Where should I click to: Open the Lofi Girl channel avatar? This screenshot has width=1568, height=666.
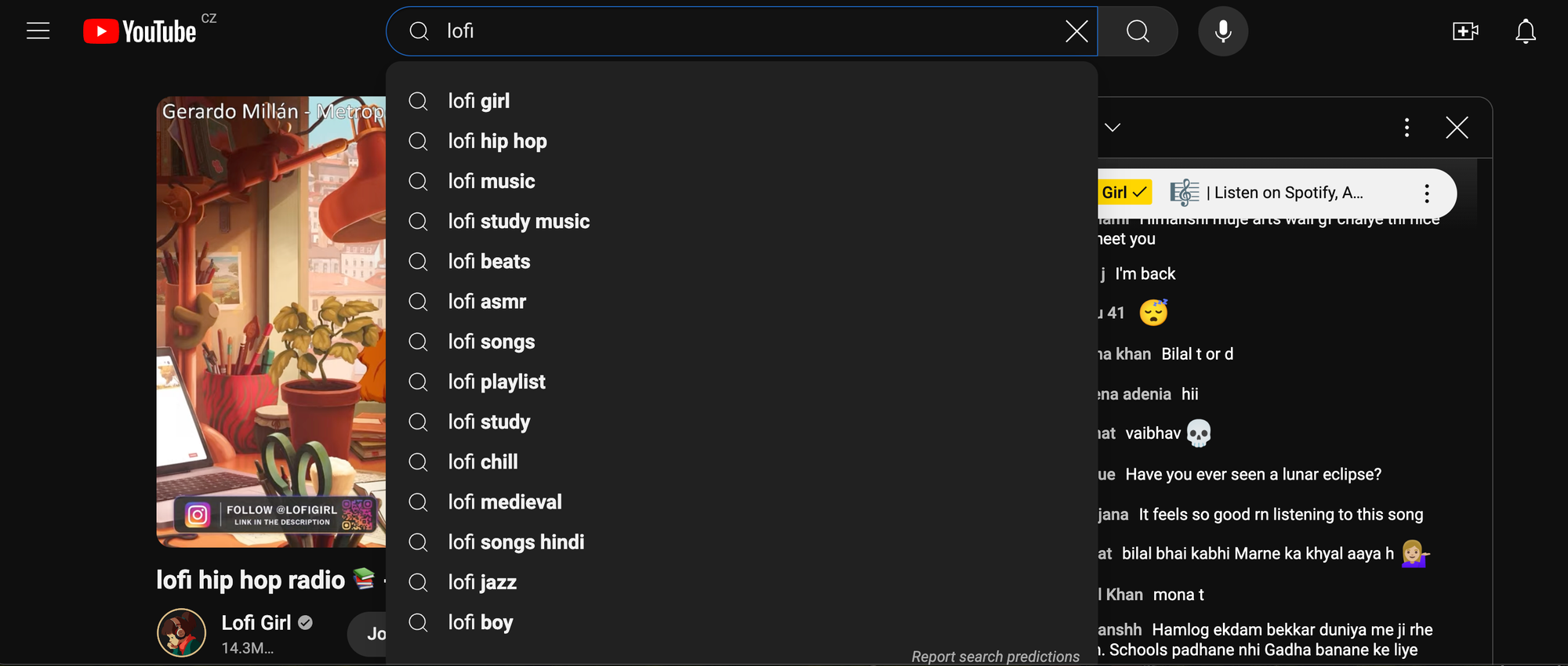(x=180, y=633)
